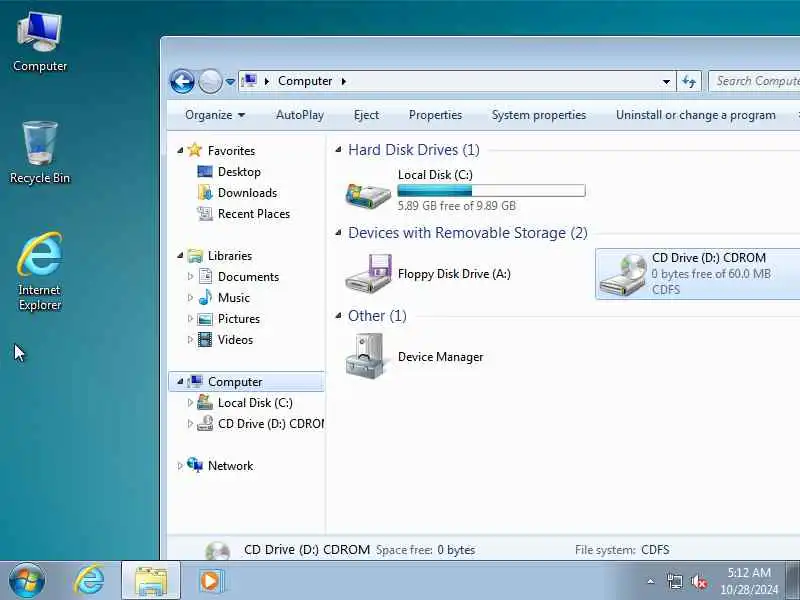Select the CD Drive (D:) CDROM icon
The image size is (800, 600).
pyautogui.click(x=623, y=274)
